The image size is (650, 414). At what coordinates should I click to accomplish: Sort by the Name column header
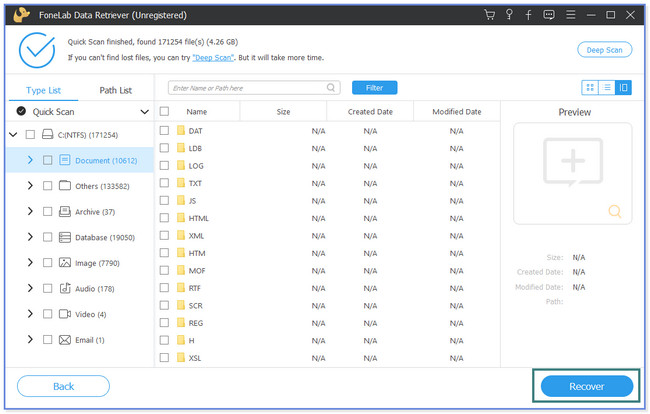coord(196,111)
